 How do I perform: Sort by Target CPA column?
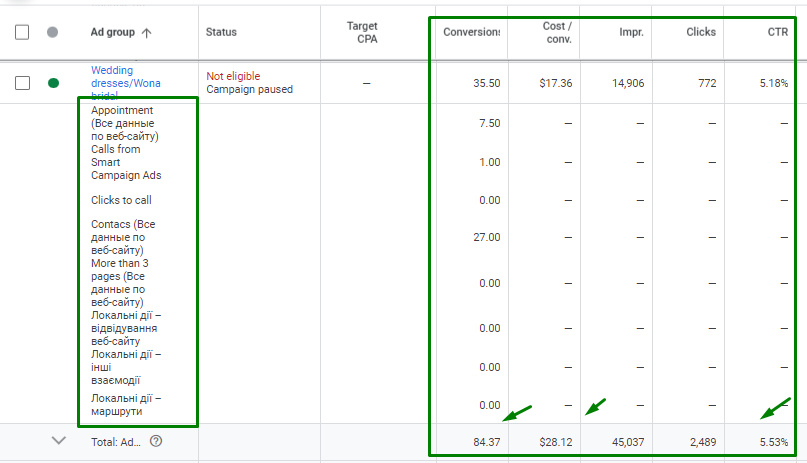click(362, 32)
